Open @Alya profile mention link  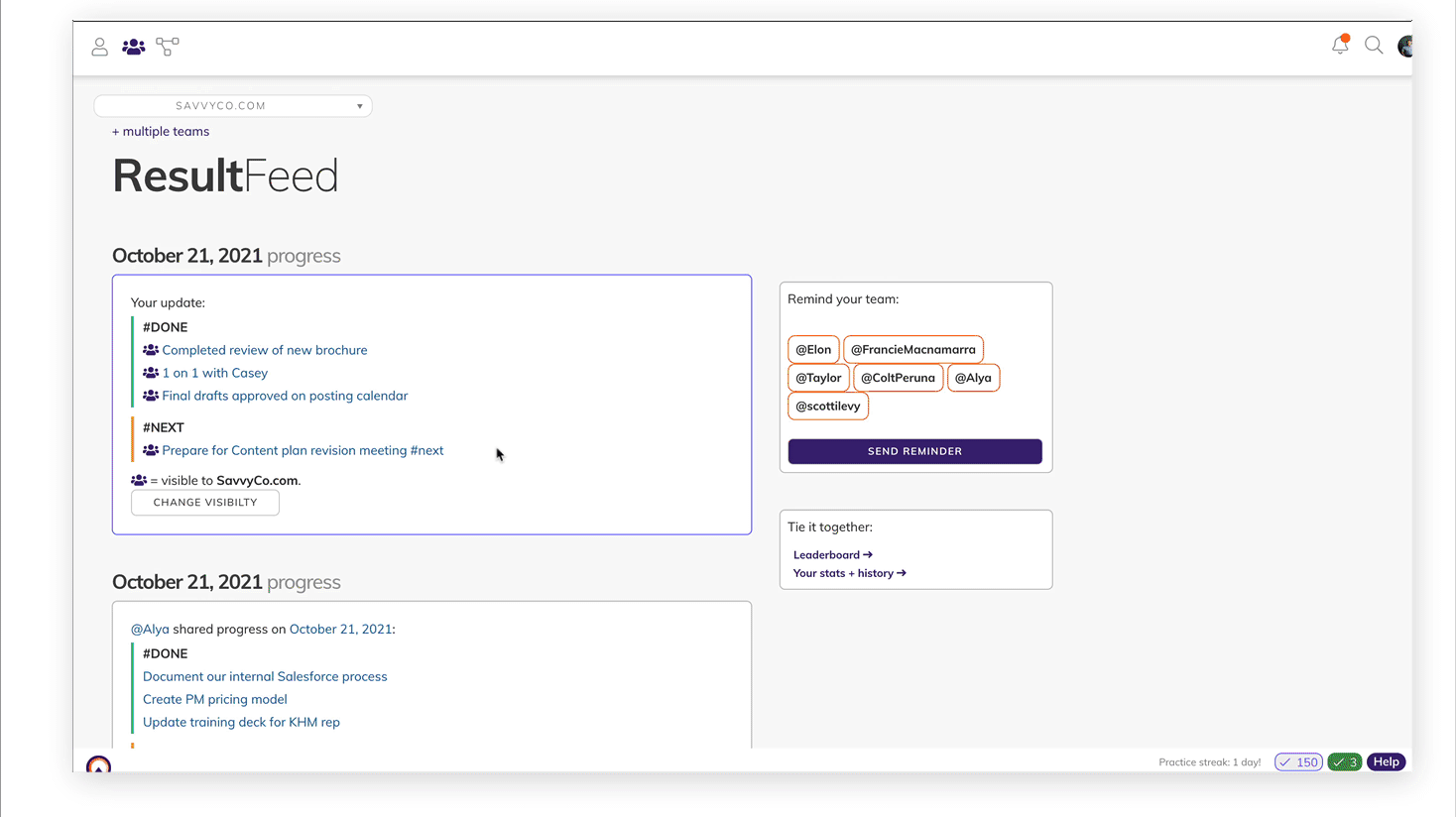(150, 630)
